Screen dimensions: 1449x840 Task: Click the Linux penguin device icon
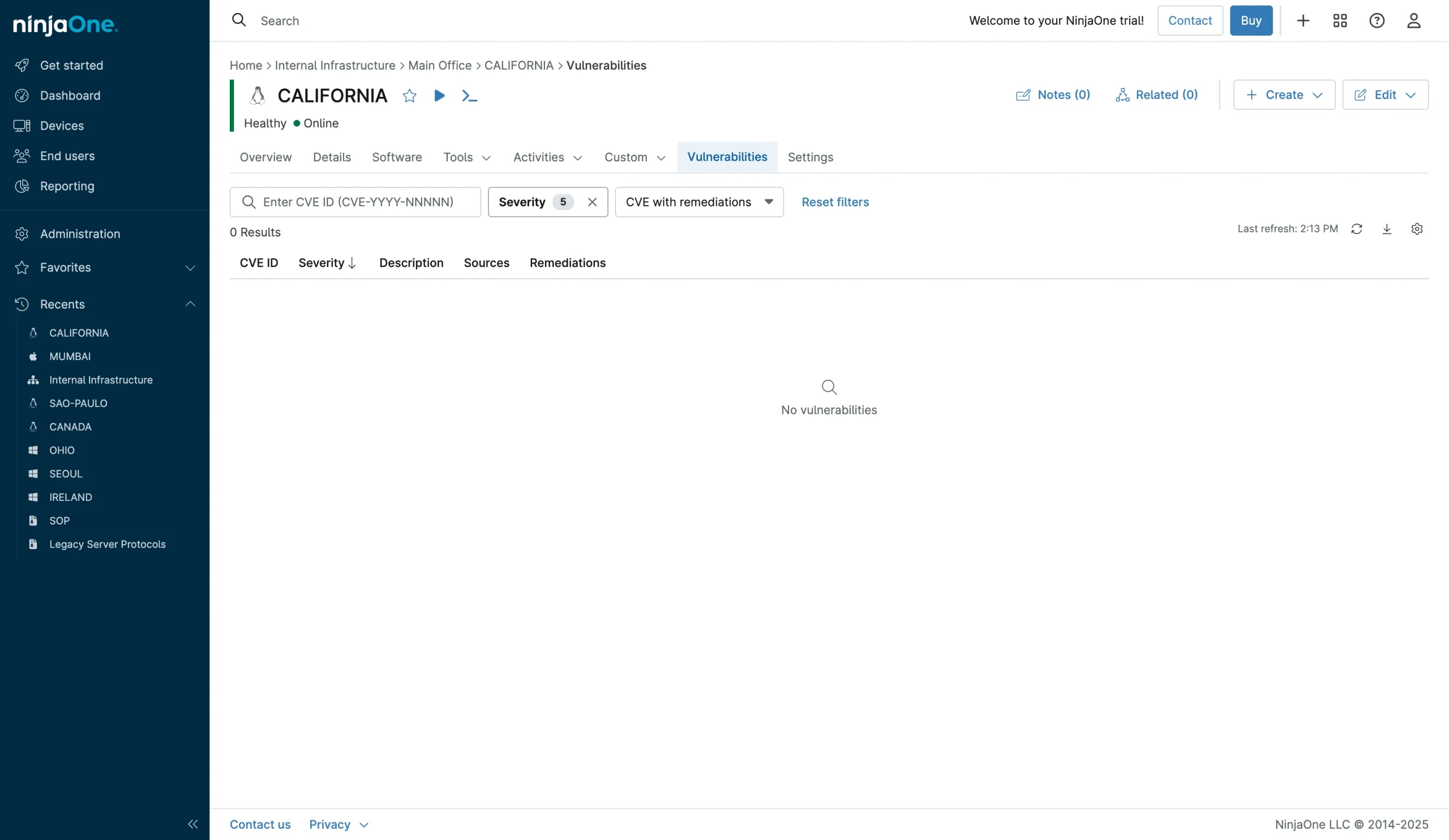click(258, 96)
